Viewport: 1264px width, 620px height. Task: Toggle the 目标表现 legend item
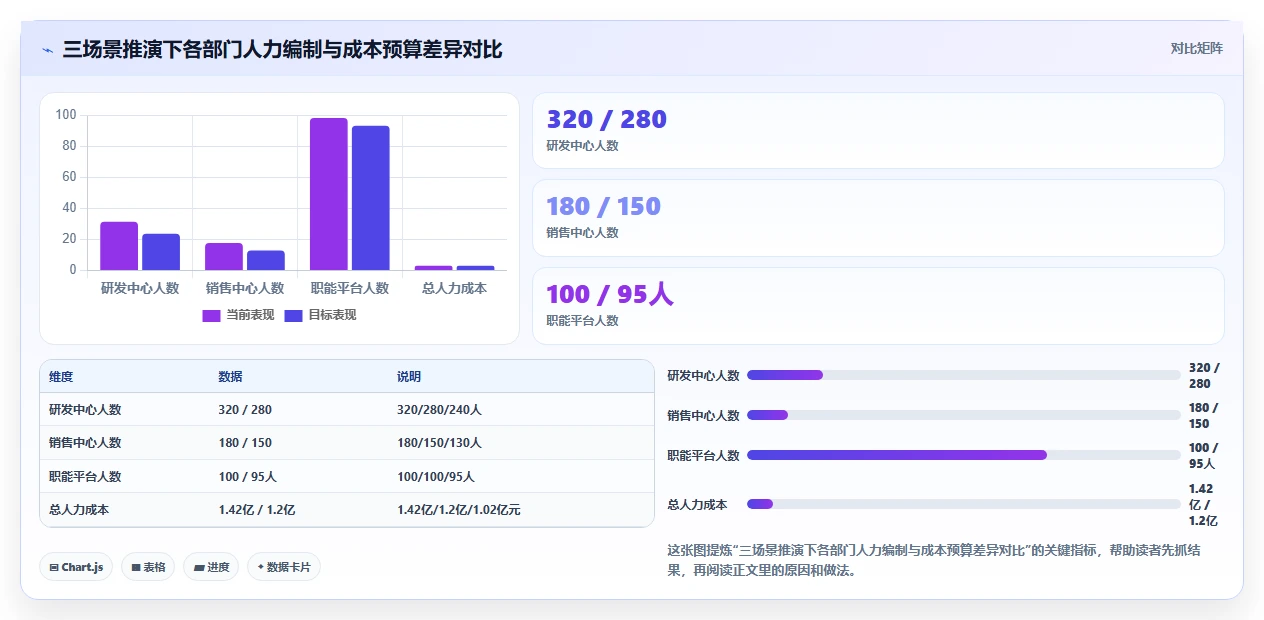click(321, 315)
